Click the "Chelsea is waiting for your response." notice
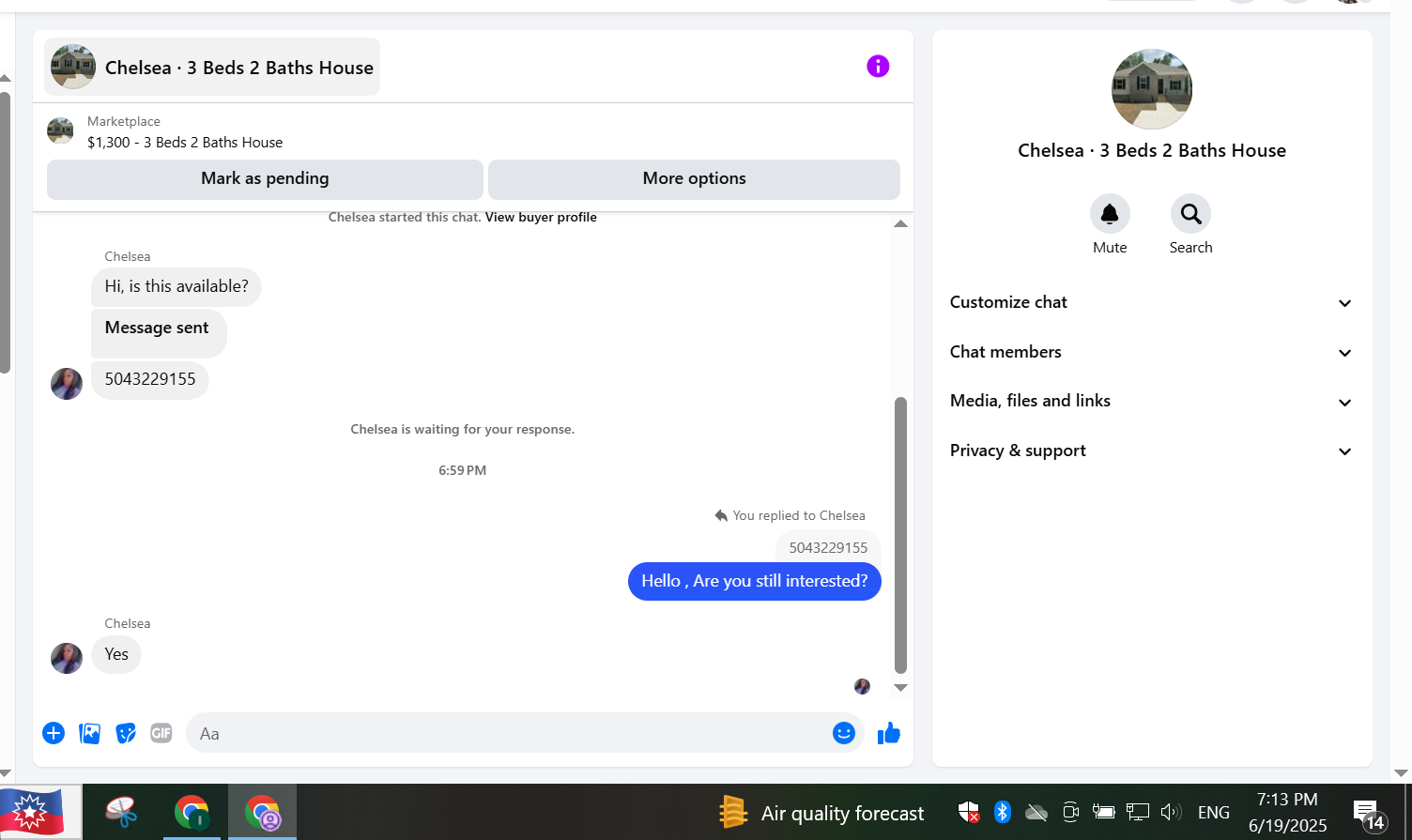 463,429
